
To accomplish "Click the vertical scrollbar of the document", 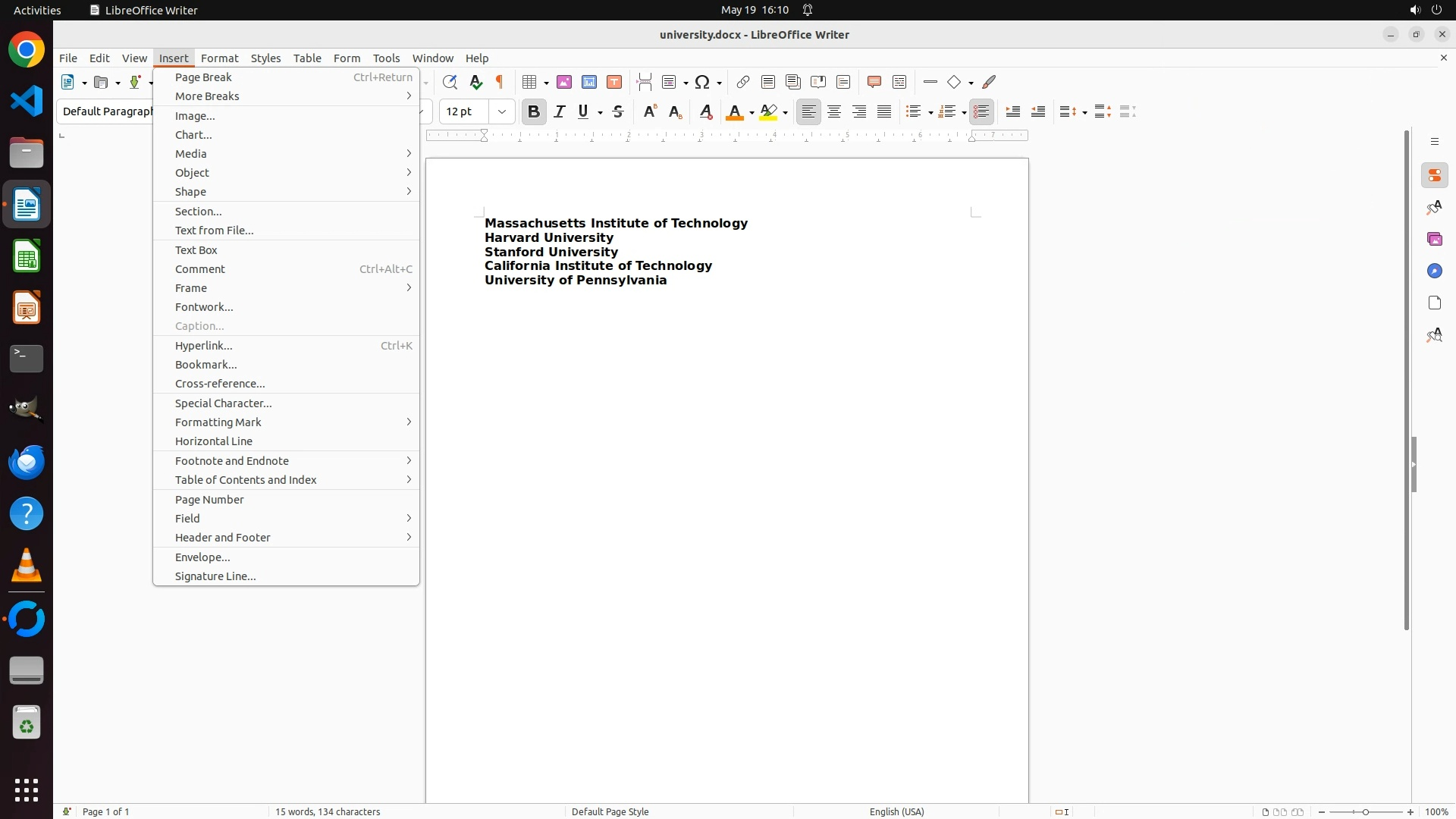I will [x=1407, y=379].
